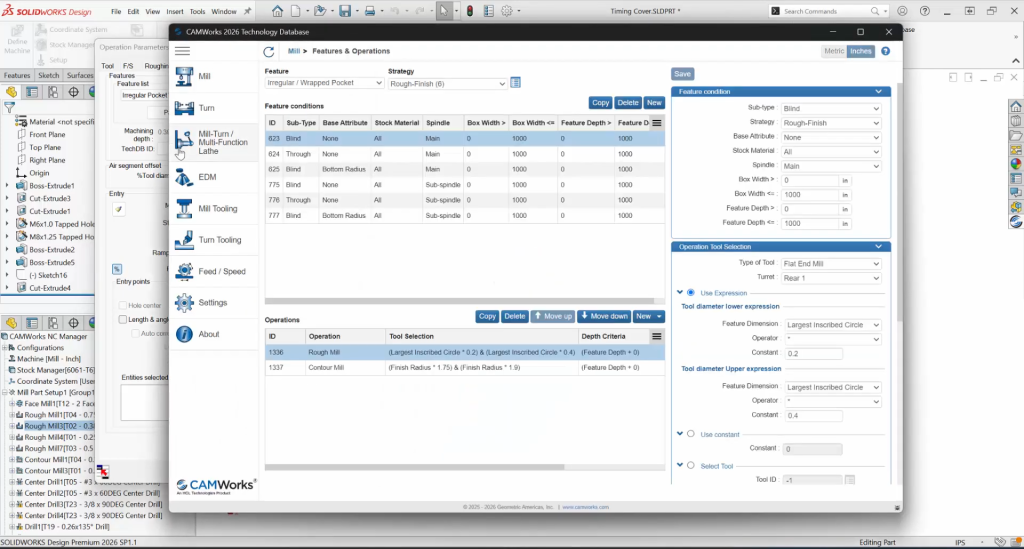Collapse the Feature condition panel

878,91
